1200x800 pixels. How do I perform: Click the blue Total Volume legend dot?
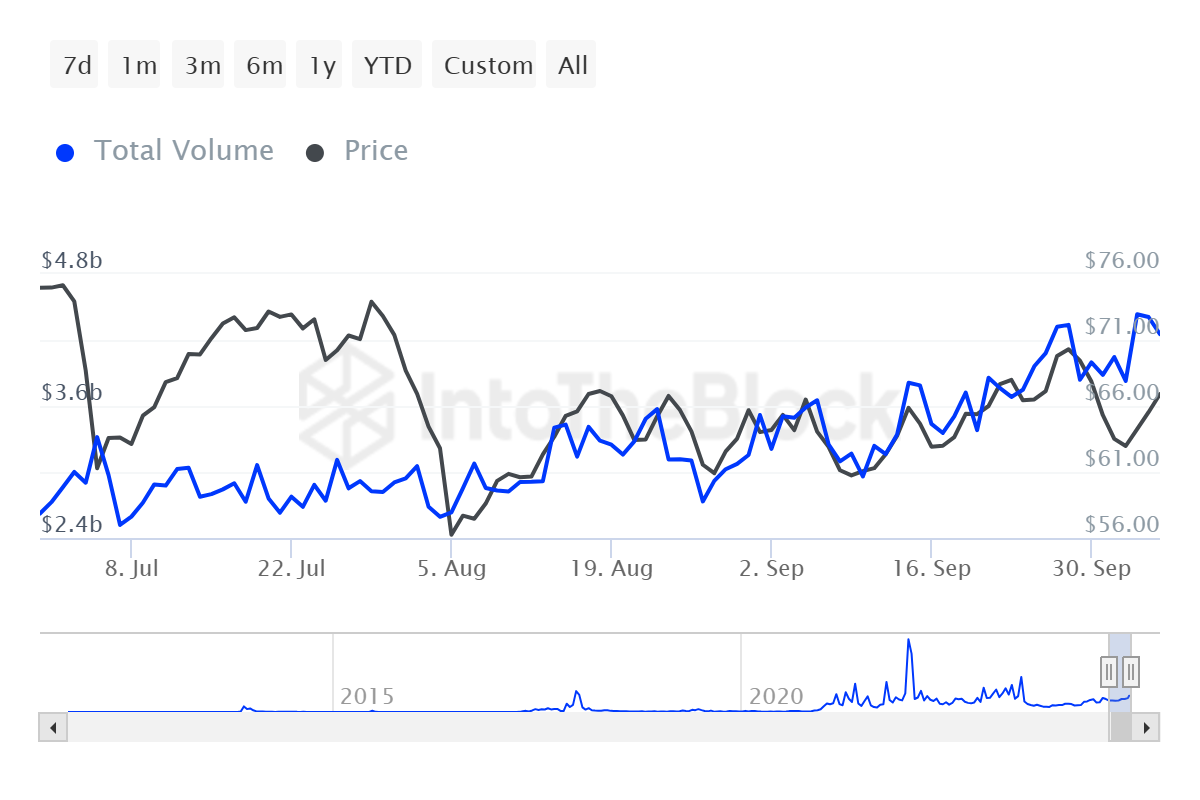point(65,150)
